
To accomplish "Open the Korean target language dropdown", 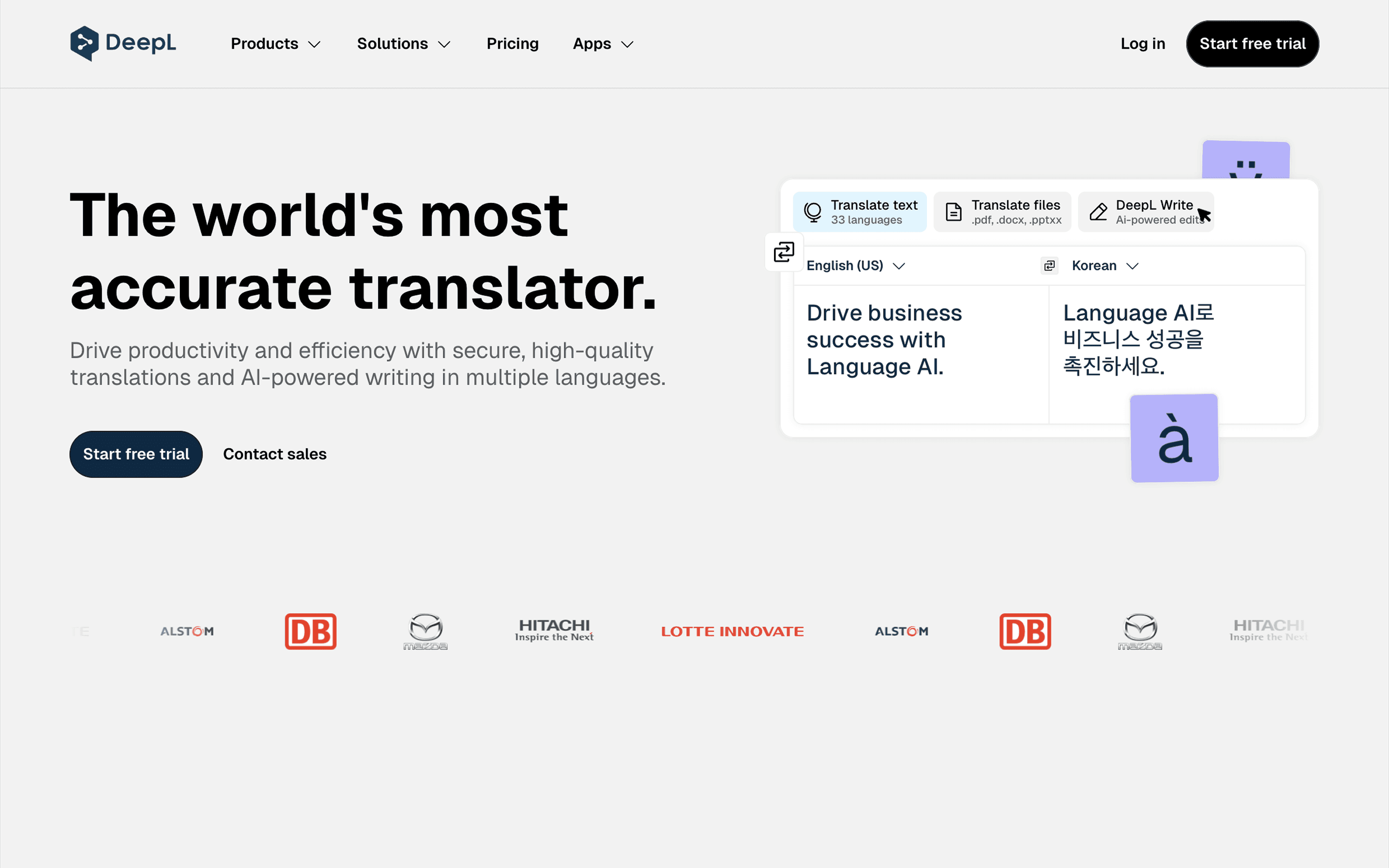I will [x=1105, y=265].
